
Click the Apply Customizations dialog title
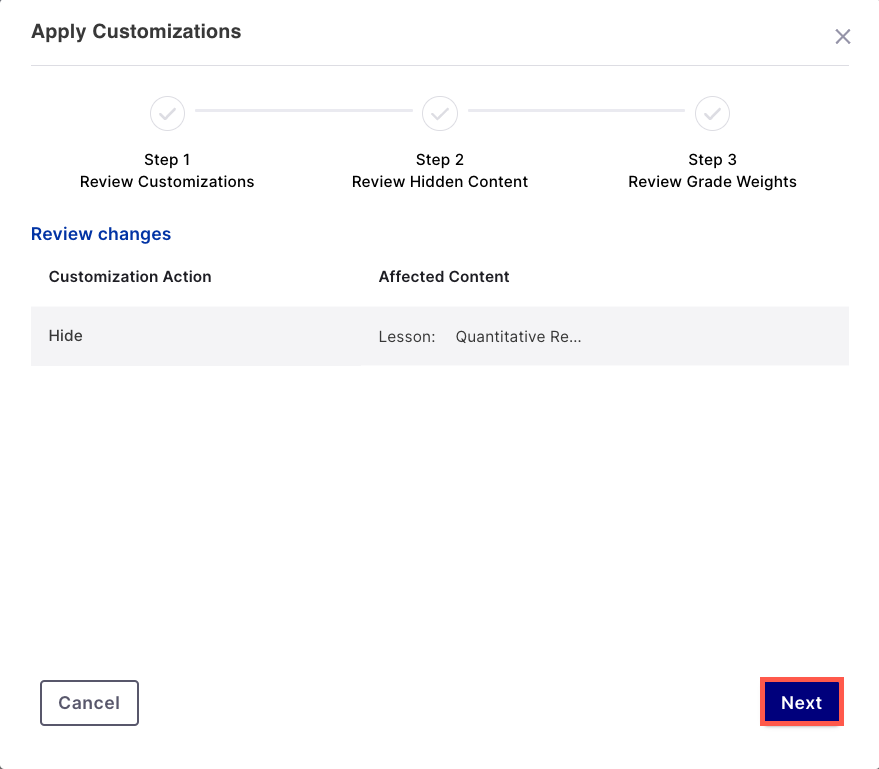pyautogui.click(x=136, y=31)
